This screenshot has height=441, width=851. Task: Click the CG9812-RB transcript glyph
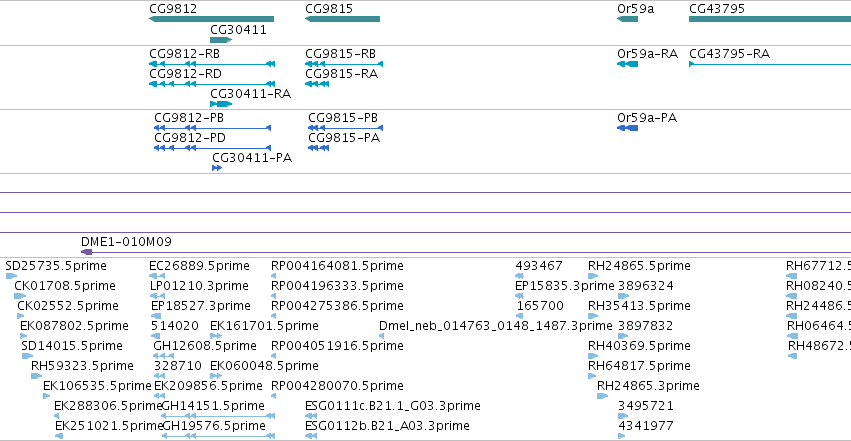[212, 64]
